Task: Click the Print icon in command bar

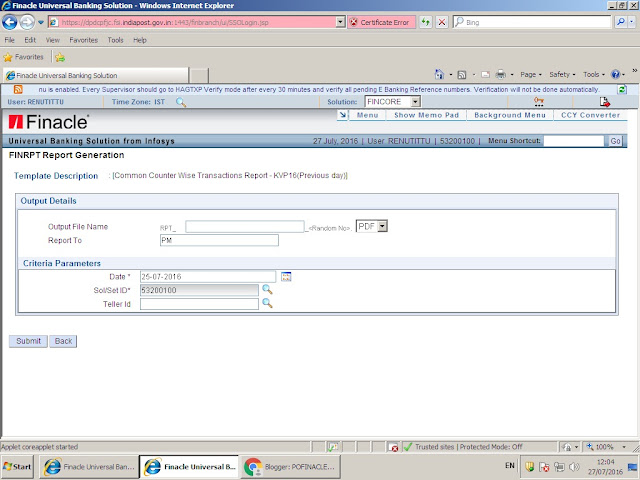Action: (x=500, y=75)
